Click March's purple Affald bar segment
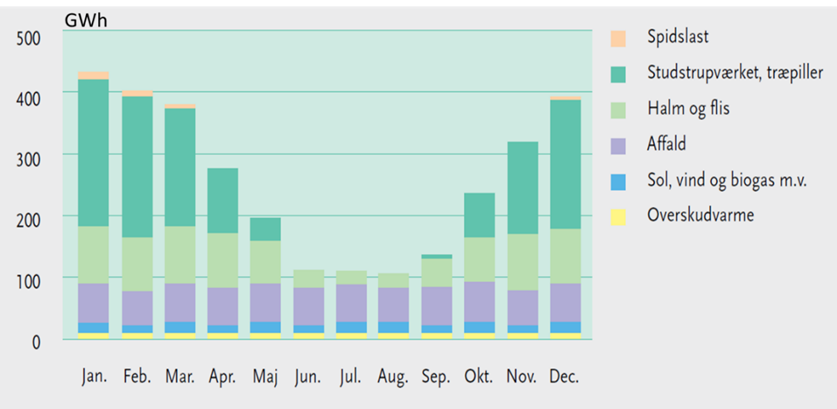The width and height of the screenshot is (837, 409). tap(180, 303)
